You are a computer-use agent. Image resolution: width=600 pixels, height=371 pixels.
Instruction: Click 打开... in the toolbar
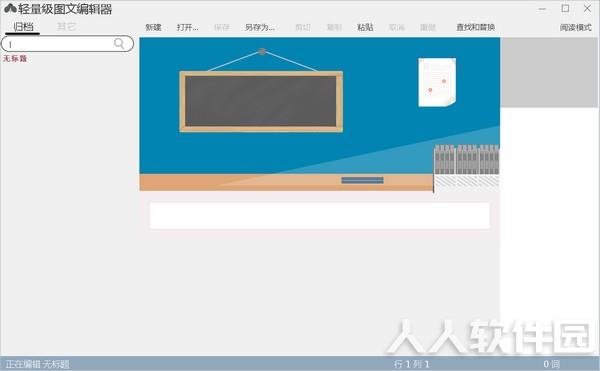pos(187,27)
